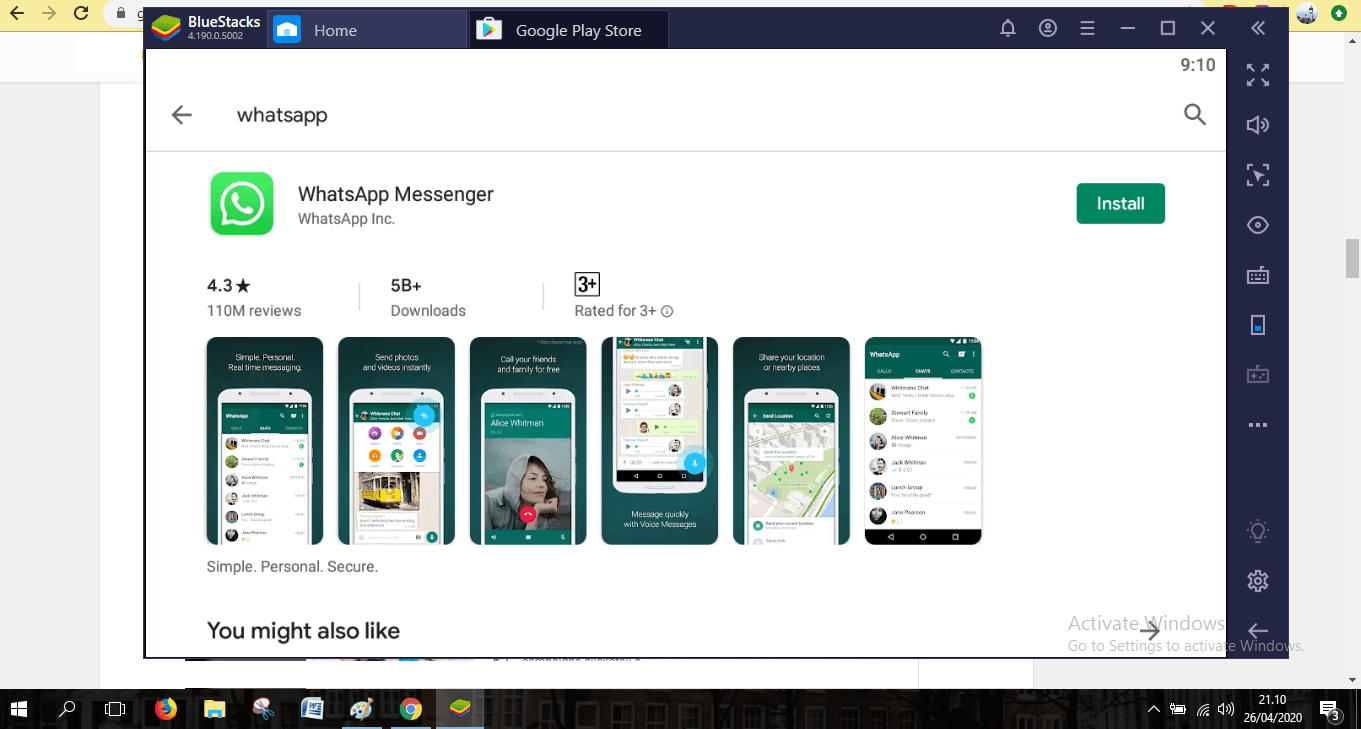Open the Windows Action Center notifications
This screenshot has width=1361, height=729.
pos(1331,712)
